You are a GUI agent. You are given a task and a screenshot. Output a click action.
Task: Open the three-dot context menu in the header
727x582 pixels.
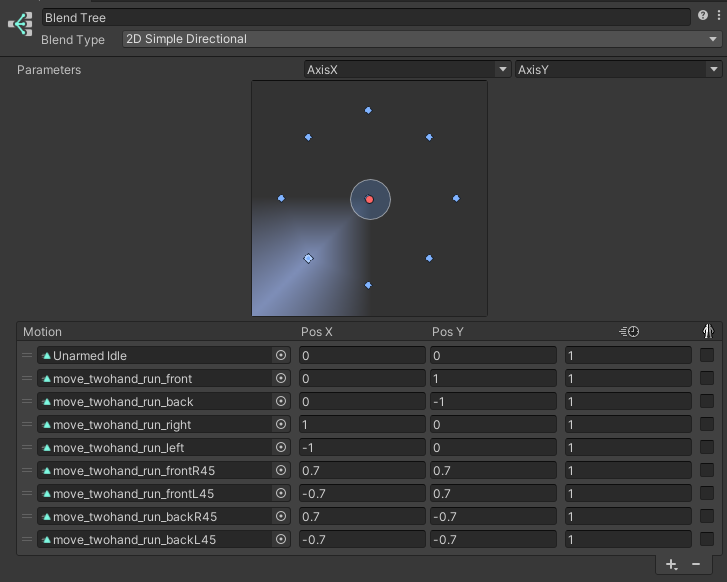click(719, 15)
